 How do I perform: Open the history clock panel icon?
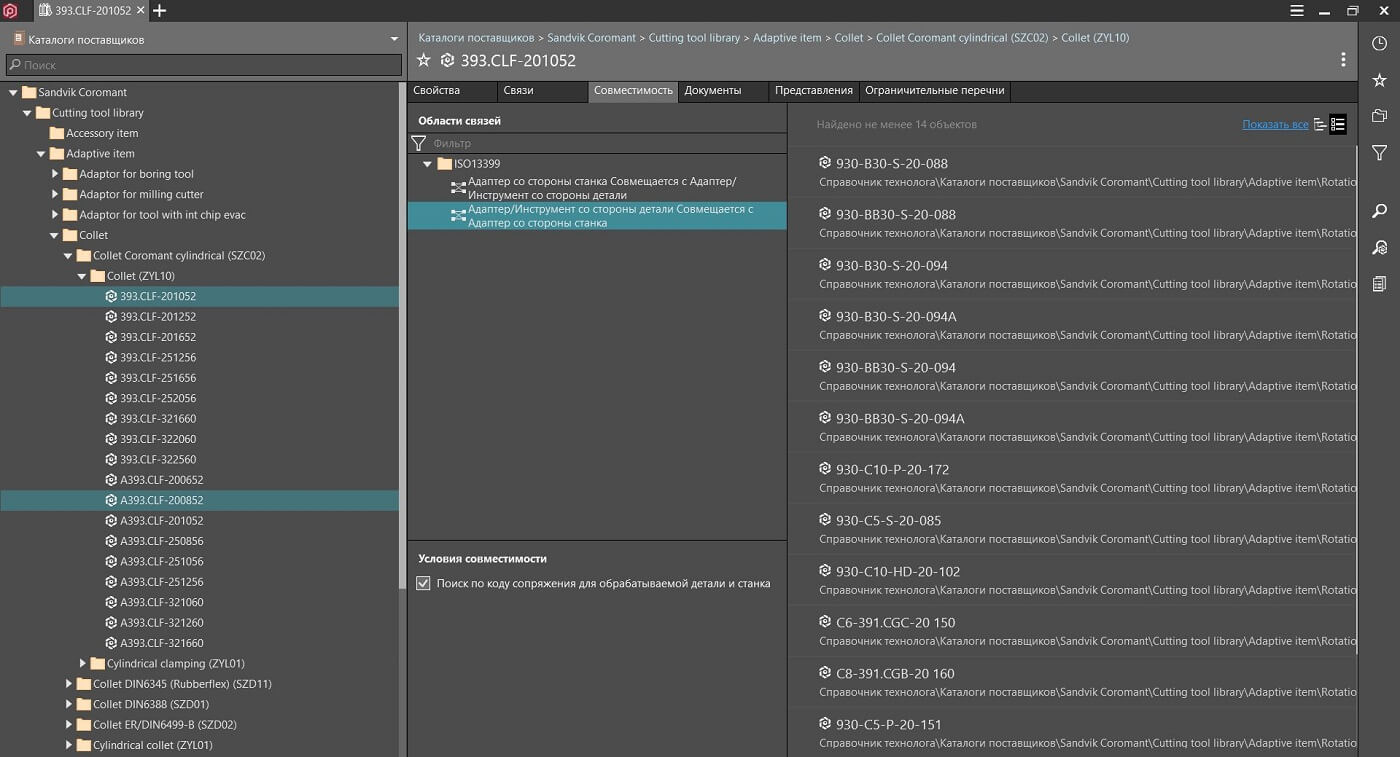(x=1379, y=44)
